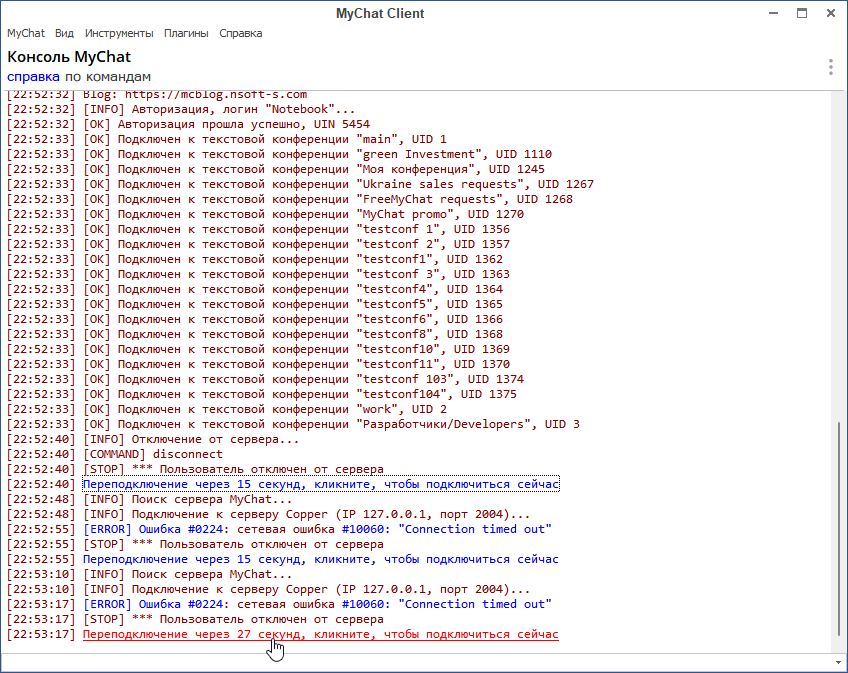
Task: Click the "Консоль MyChat" heading
Action: tap(69, 57)
